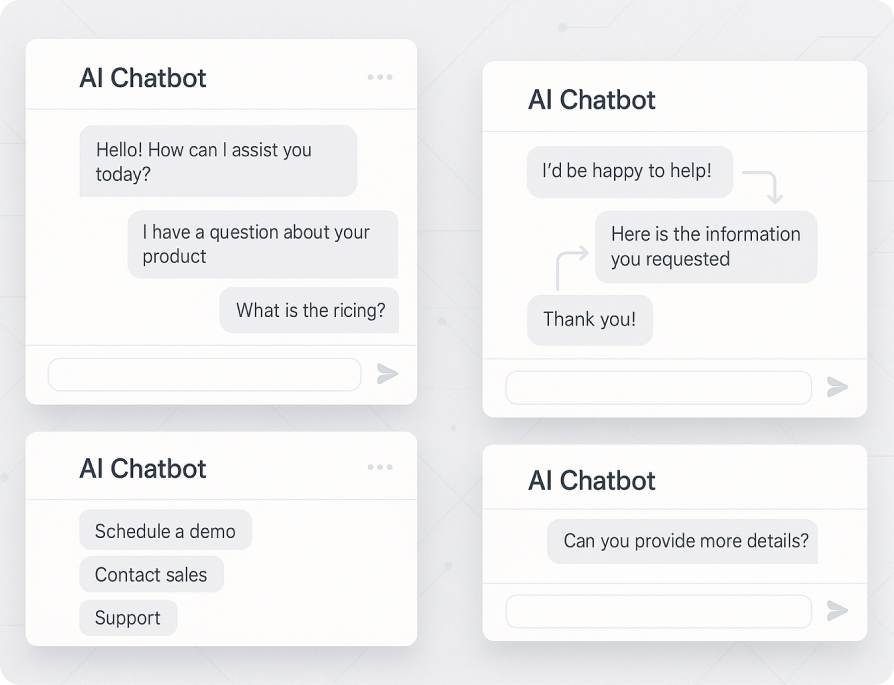Click the curved arrow above 'Thank you!' bubble
Image resolution: width=894 pixels, height=685 pixels.
tap(570, 269)
